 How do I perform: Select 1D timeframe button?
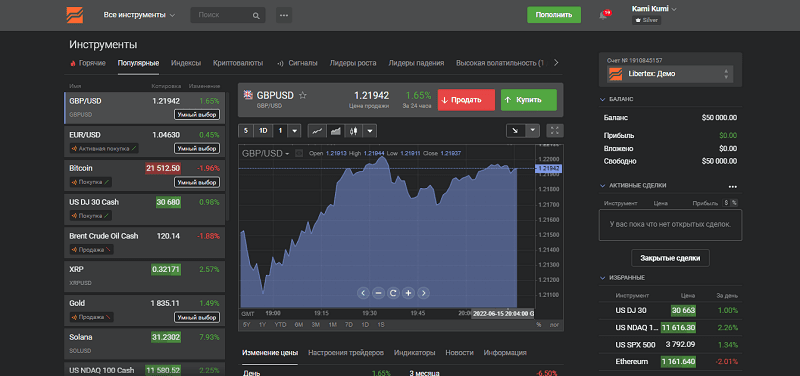tap(263, 131)
